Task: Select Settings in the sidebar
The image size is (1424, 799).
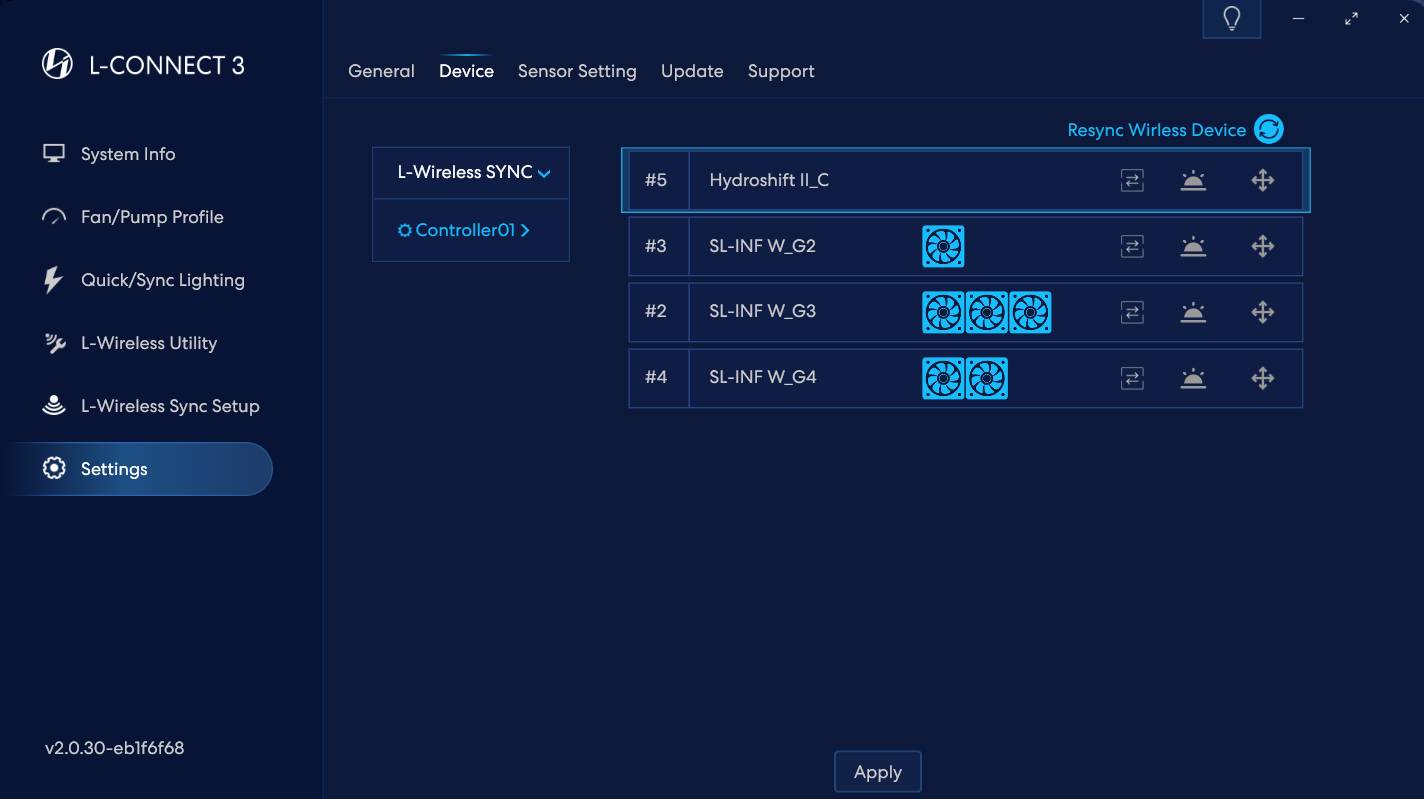Action: 136,469
